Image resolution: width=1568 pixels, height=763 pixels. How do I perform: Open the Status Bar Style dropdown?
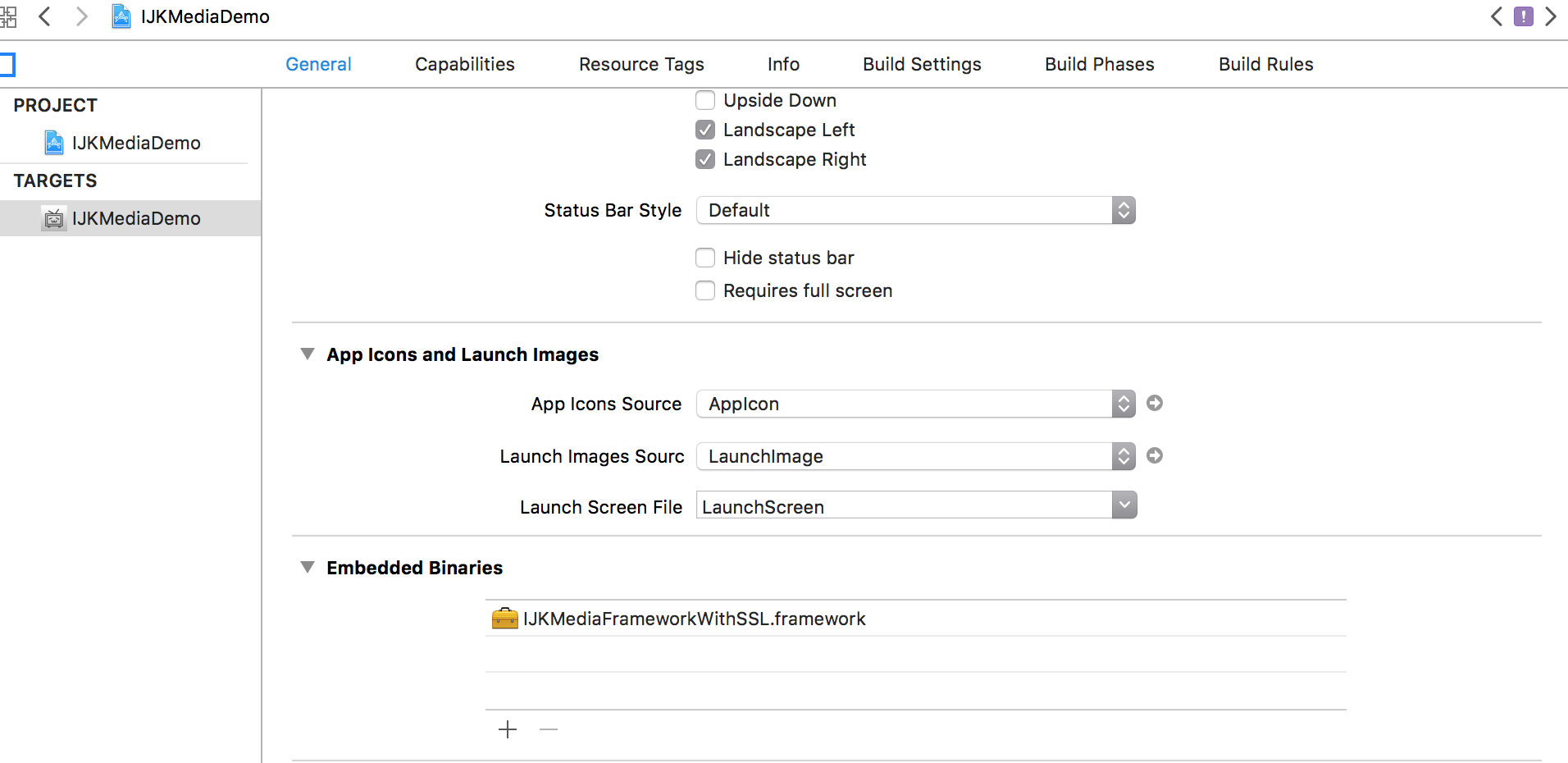tap(915, 210)
